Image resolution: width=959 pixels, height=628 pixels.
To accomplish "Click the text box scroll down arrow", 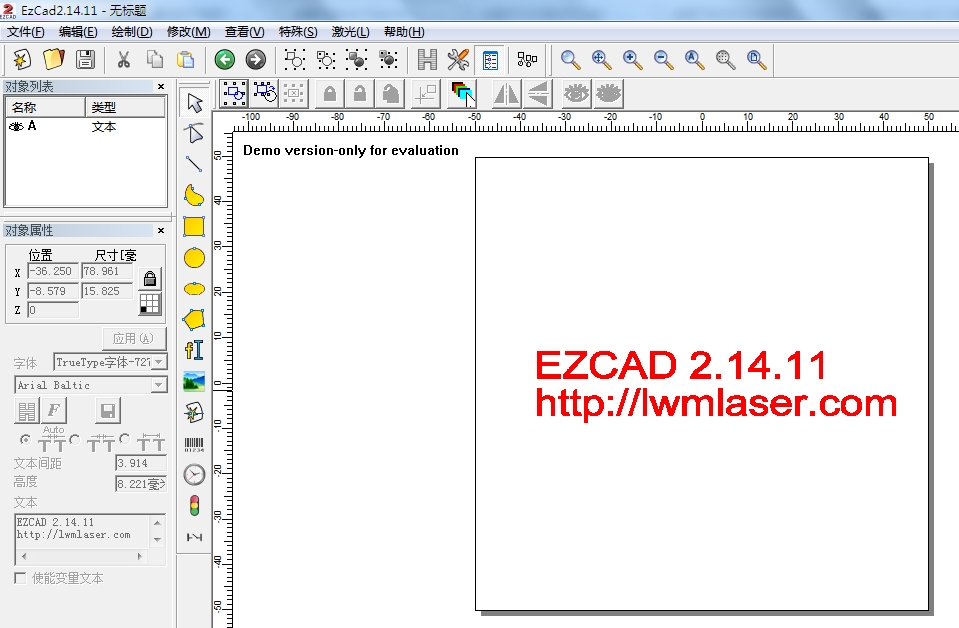I will click(158, 539).
